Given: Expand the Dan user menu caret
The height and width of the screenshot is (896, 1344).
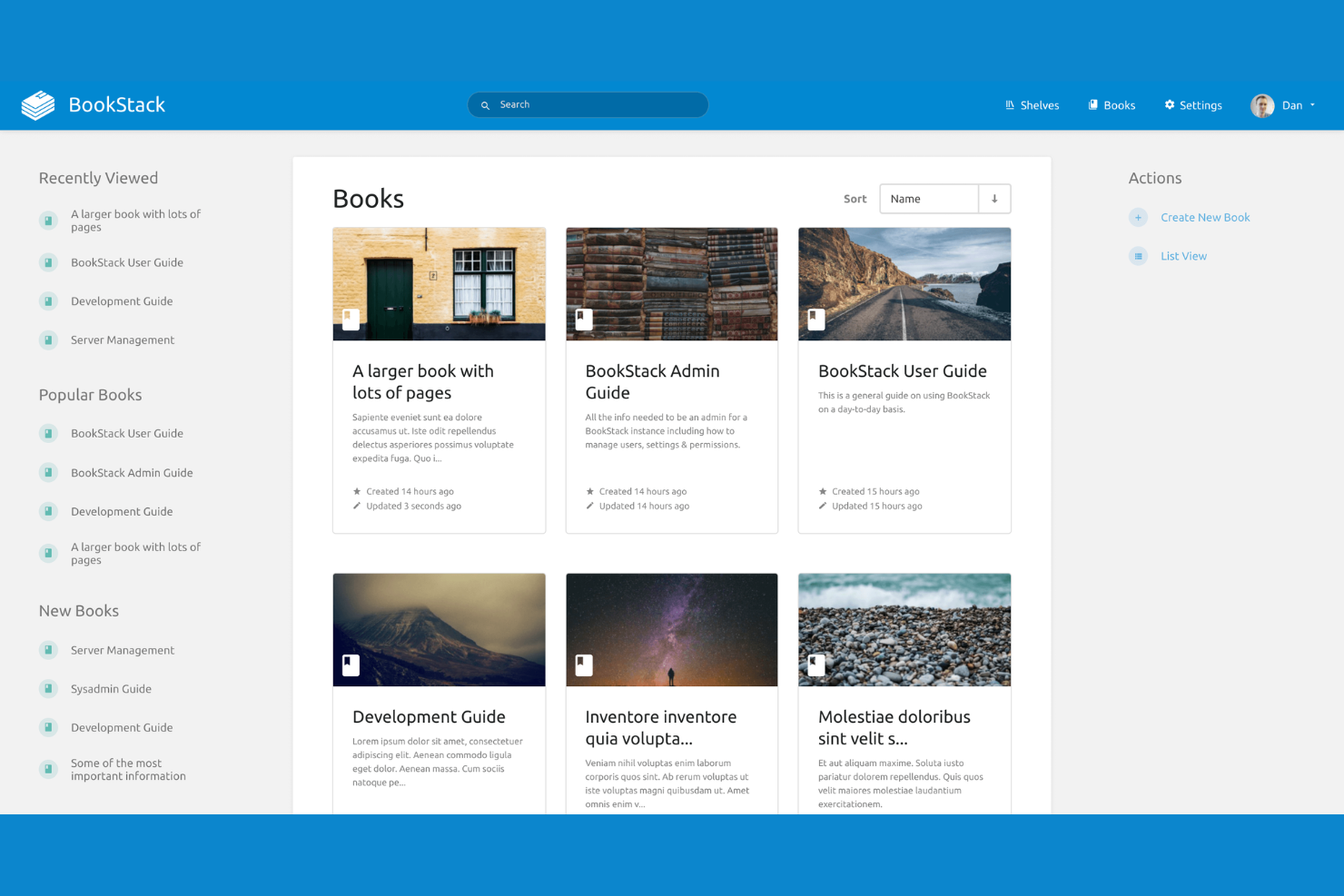Looking at the screenshot, I should click(x=1312, y=105).
